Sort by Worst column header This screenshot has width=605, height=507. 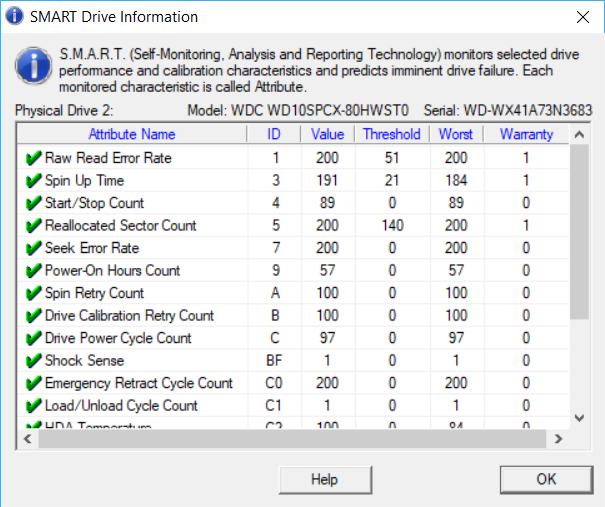click(x=456, y=134)
